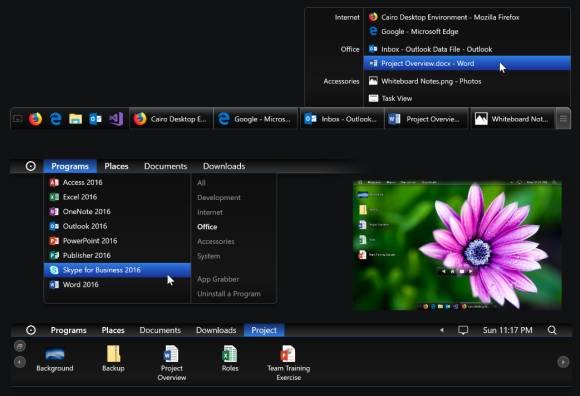This screenshot has height=396, width=580.
Task: Click the Sun 11:17 PM clock
Action: (x=507, y=330)
